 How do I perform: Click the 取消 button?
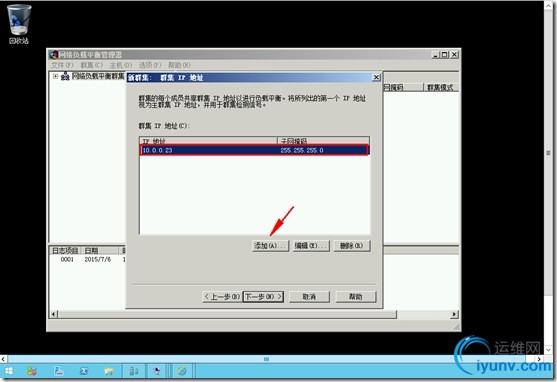309,297
